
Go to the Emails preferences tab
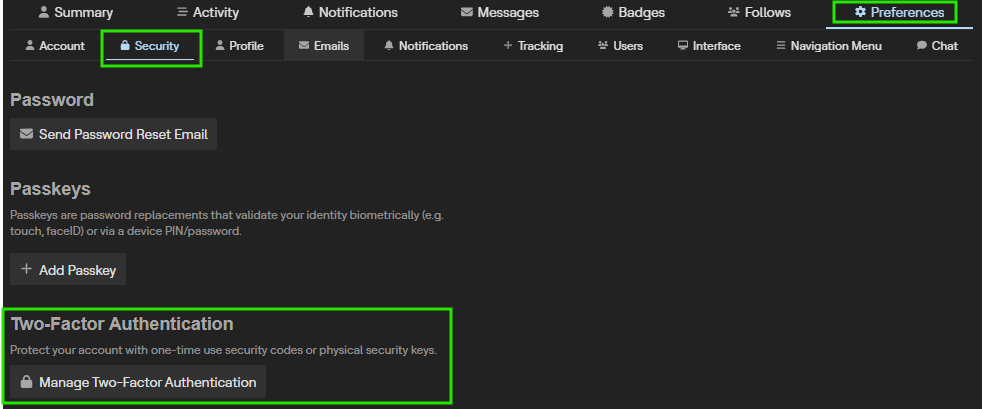click(324, 46)
